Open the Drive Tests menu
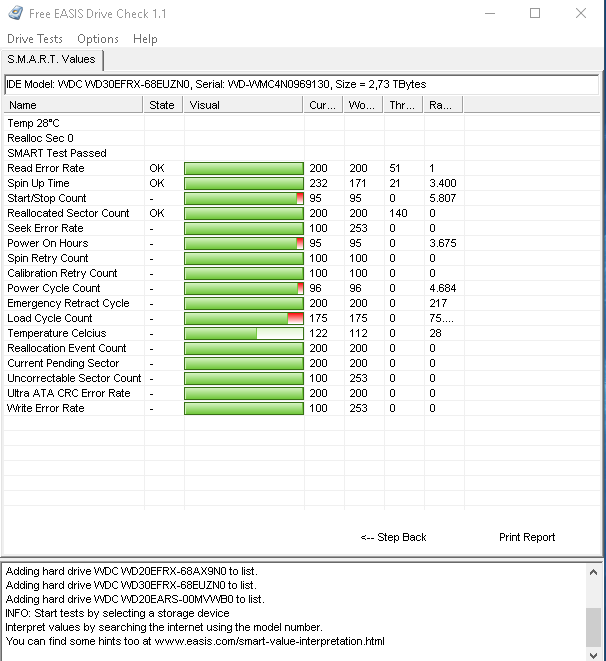The width and height of the screenshot is (606, 661). 35,39
